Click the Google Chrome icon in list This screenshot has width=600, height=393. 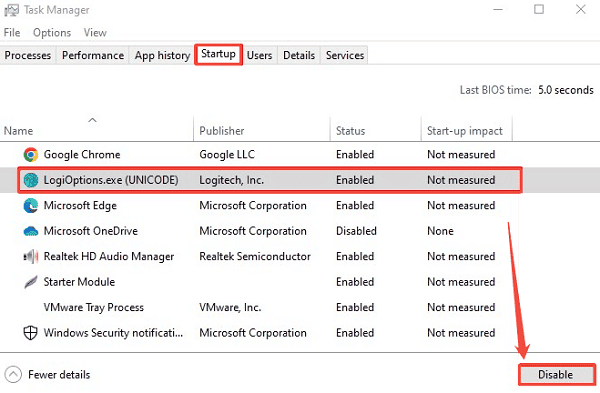coord(31,155)
